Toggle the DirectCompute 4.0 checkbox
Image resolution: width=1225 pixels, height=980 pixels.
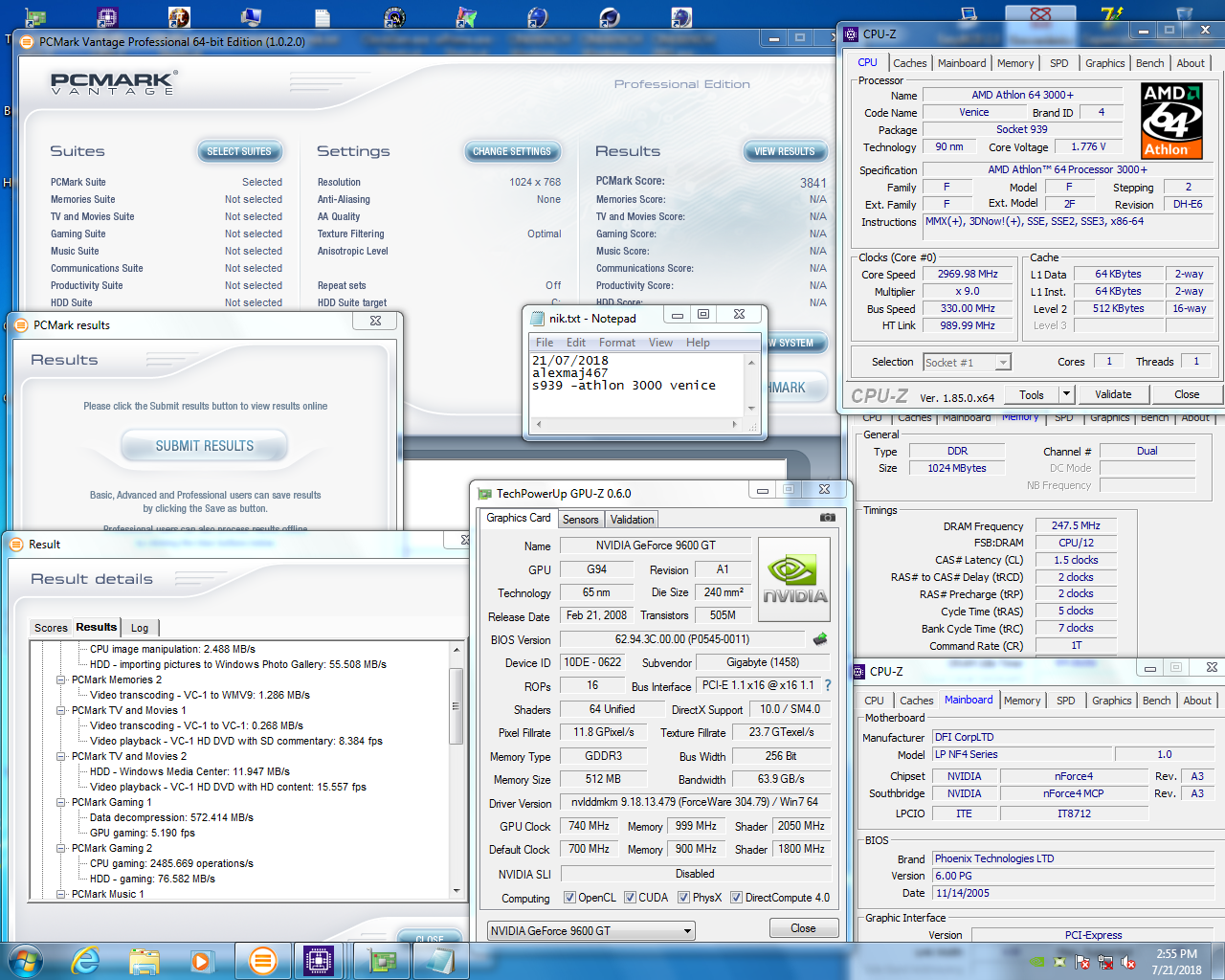click(x=737, y=898)
